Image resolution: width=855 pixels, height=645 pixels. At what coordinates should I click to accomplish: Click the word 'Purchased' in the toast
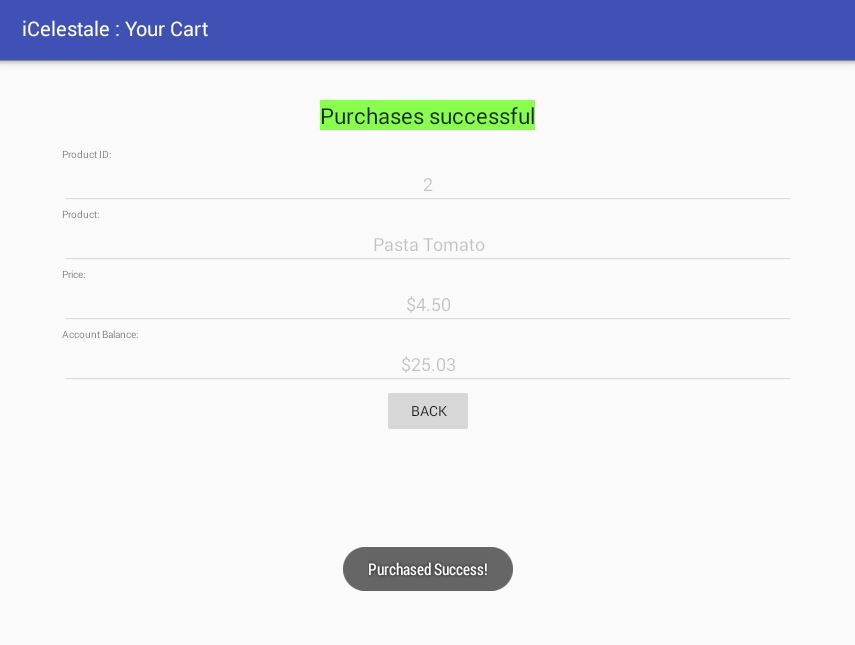400,570
